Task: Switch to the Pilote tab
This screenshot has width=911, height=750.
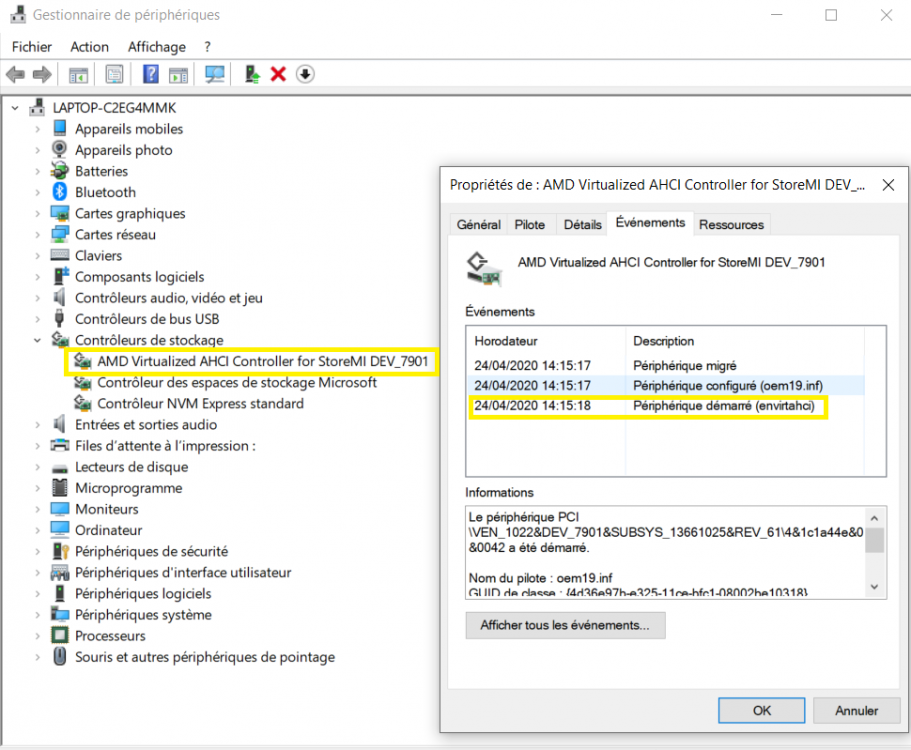Action: point(530,225)
